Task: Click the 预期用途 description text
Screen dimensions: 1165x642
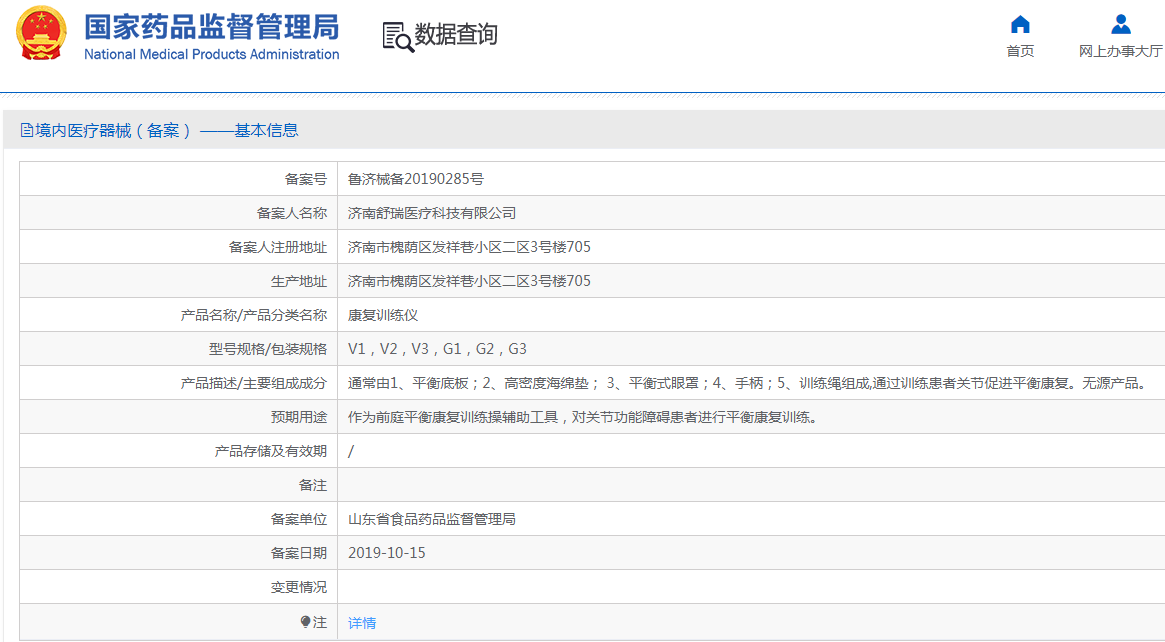Action: 583,417
